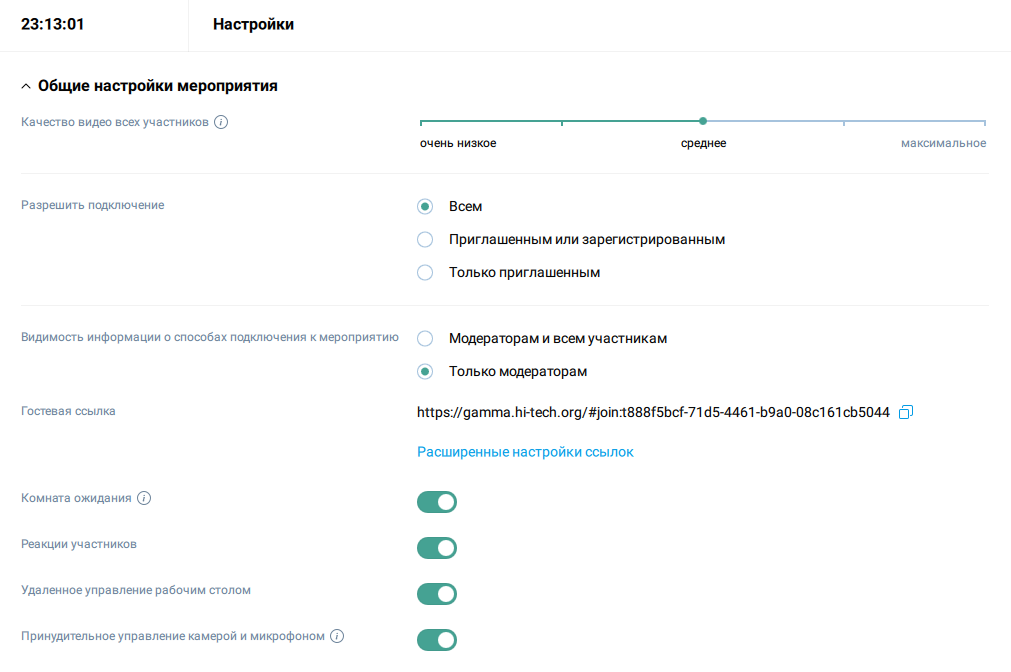Disable the Комната ожидания toggle
Image resolution: width=1011 pixels, height=672 pixels.
point(437,502)
